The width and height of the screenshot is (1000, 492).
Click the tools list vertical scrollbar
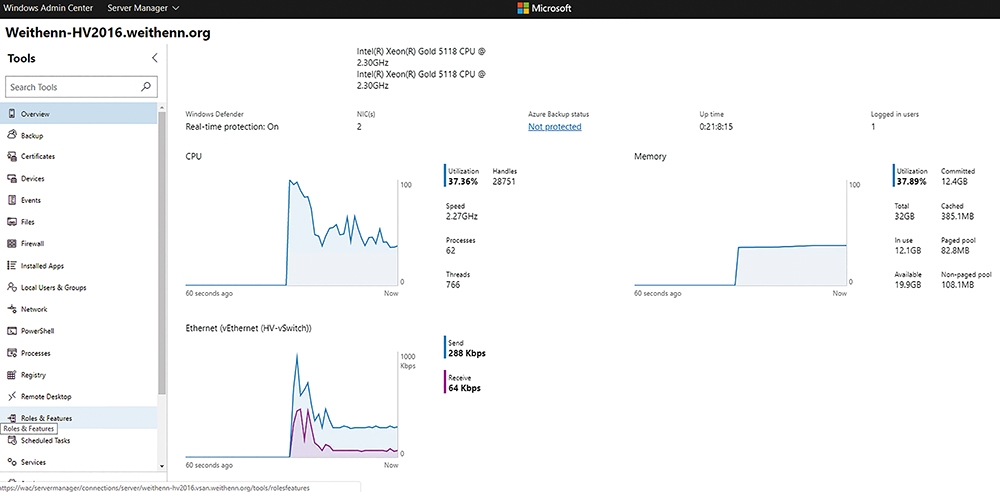pos(162,252)
